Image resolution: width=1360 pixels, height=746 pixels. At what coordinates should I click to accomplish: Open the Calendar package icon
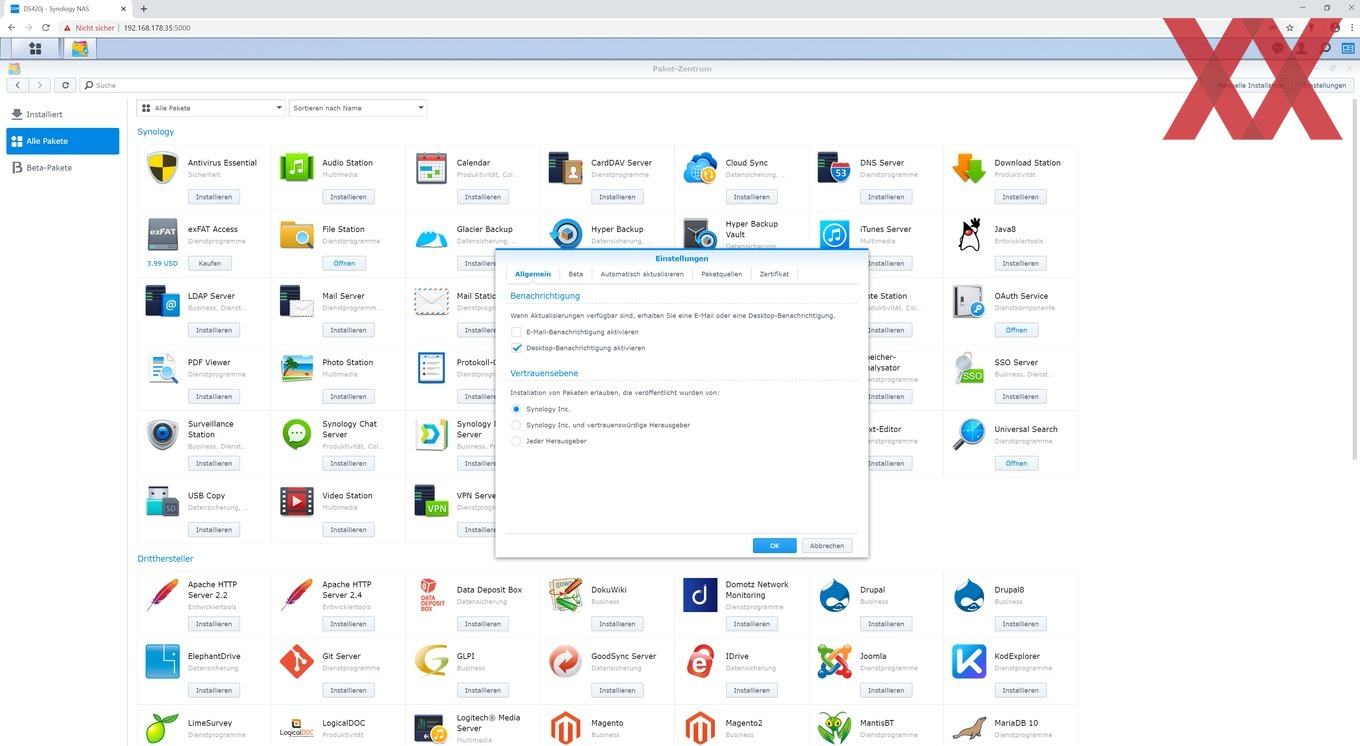click(x=431, y=168)
